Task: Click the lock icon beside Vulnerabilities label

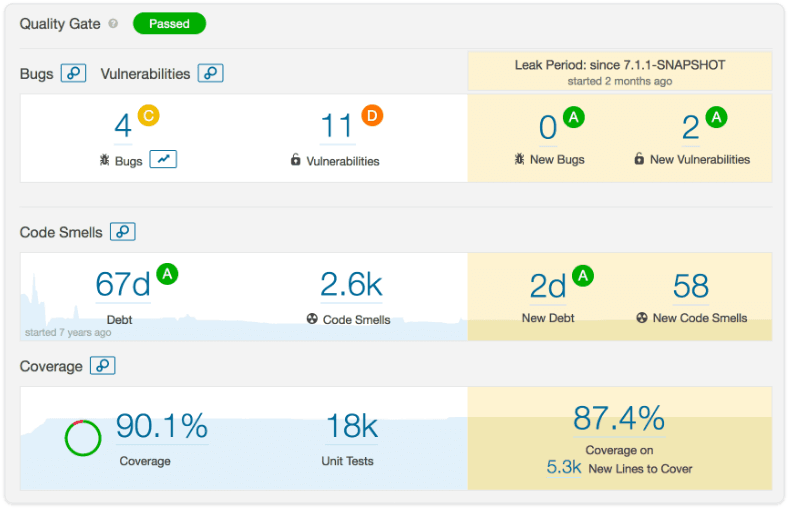Action: (x=295, y=159)
